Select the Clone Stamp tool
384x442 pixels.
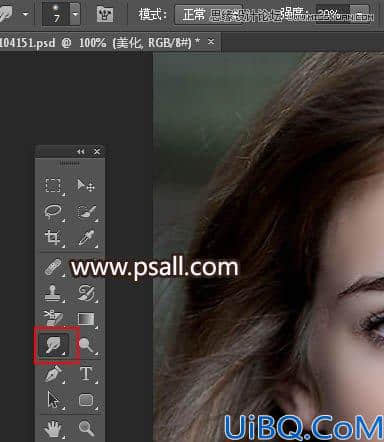point(53,293)
